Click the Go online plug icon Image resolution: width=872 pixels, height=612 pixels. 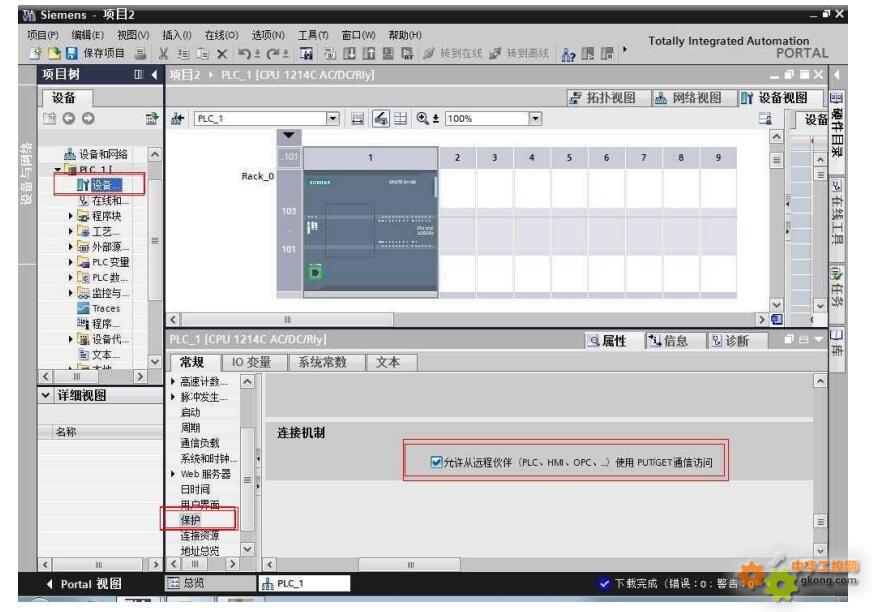pos(428,53)
